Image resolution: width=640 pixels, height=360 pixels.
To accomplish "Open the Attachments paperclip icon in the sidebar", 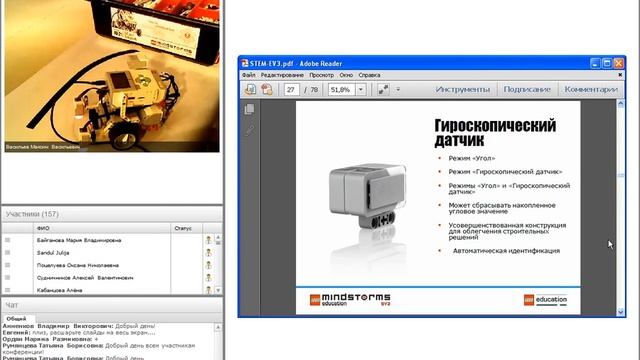I will (x=249, y=130).
